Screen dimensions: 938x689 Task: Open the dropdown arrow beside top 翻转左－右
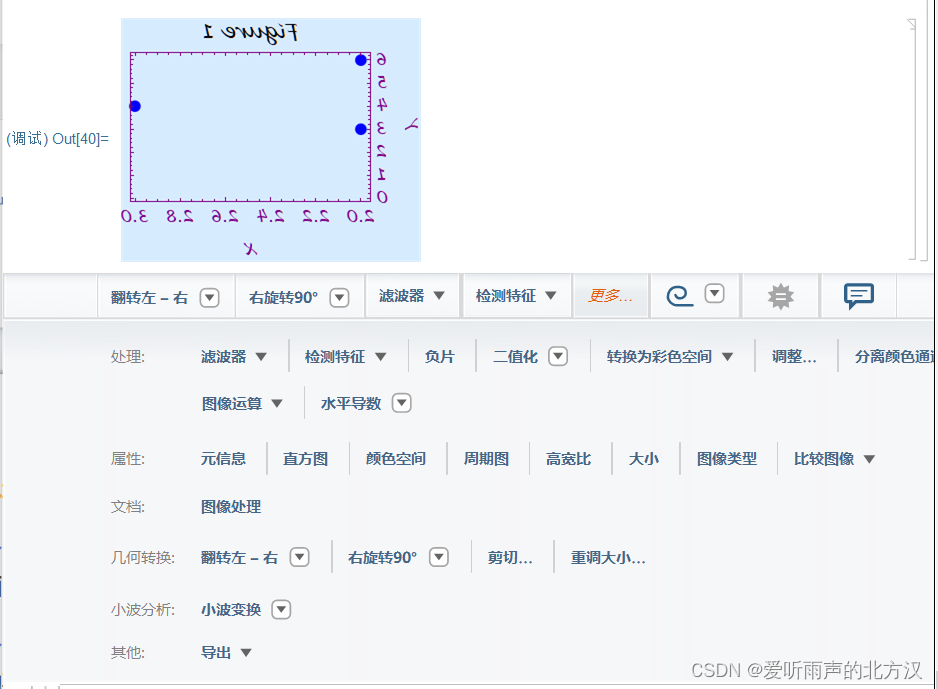pyautogui.click(x=209, y=297)
